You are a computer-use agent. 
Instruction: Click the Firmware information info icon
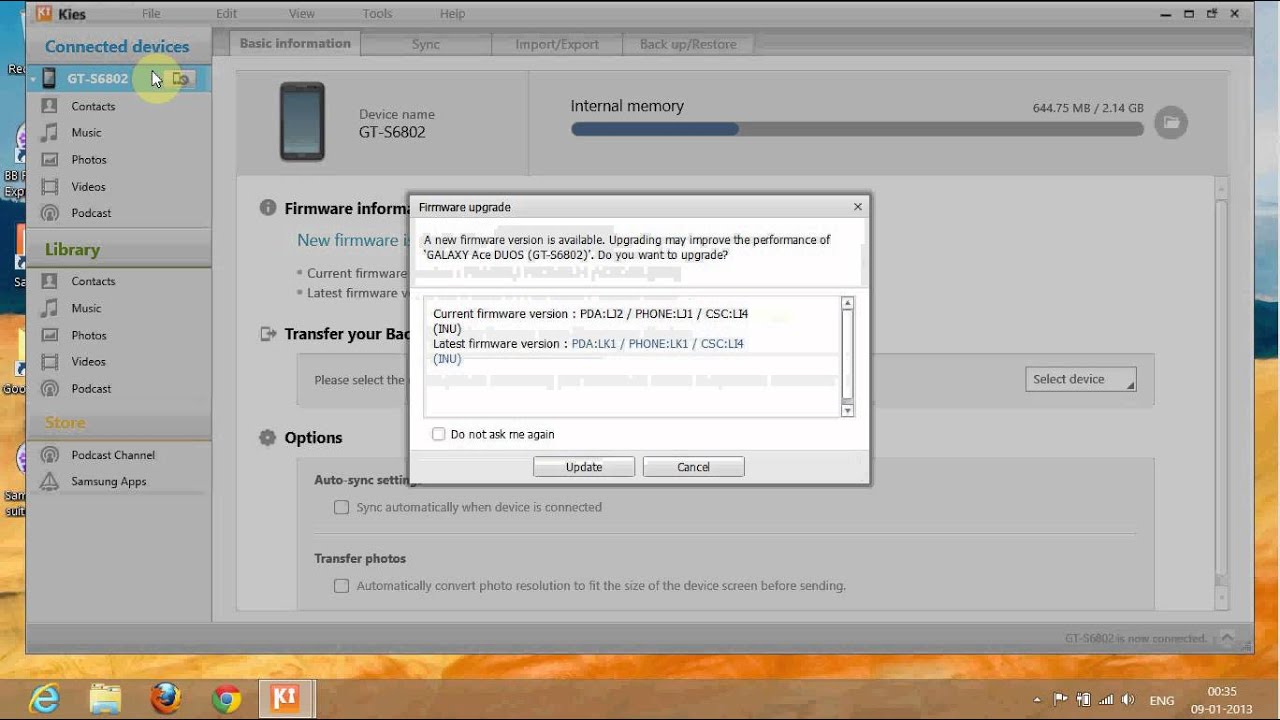(x=268, y=208)
